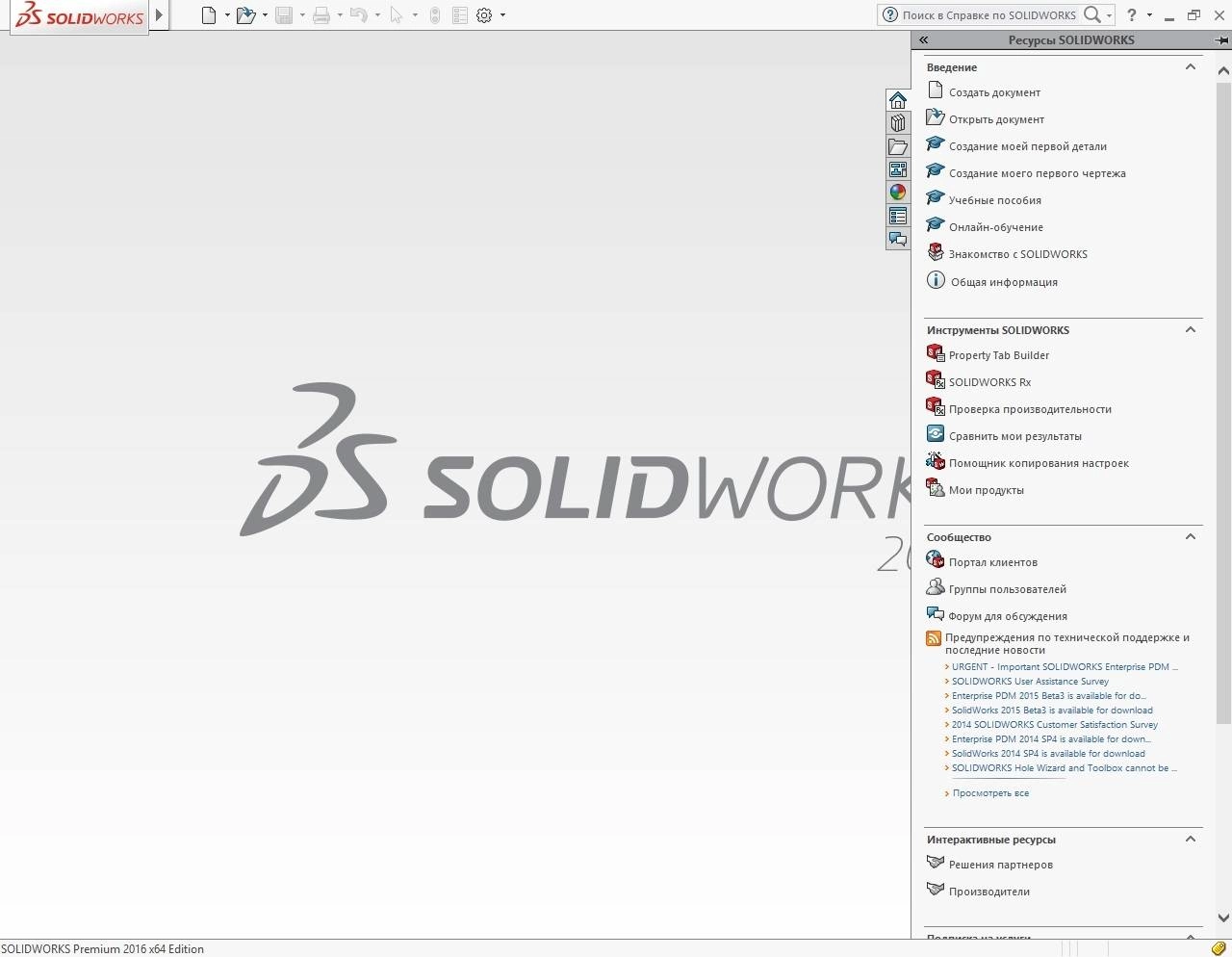This screenshot has width=1232, height=957.
Task: Click Создать документ
Action: (x=994, y=92)
